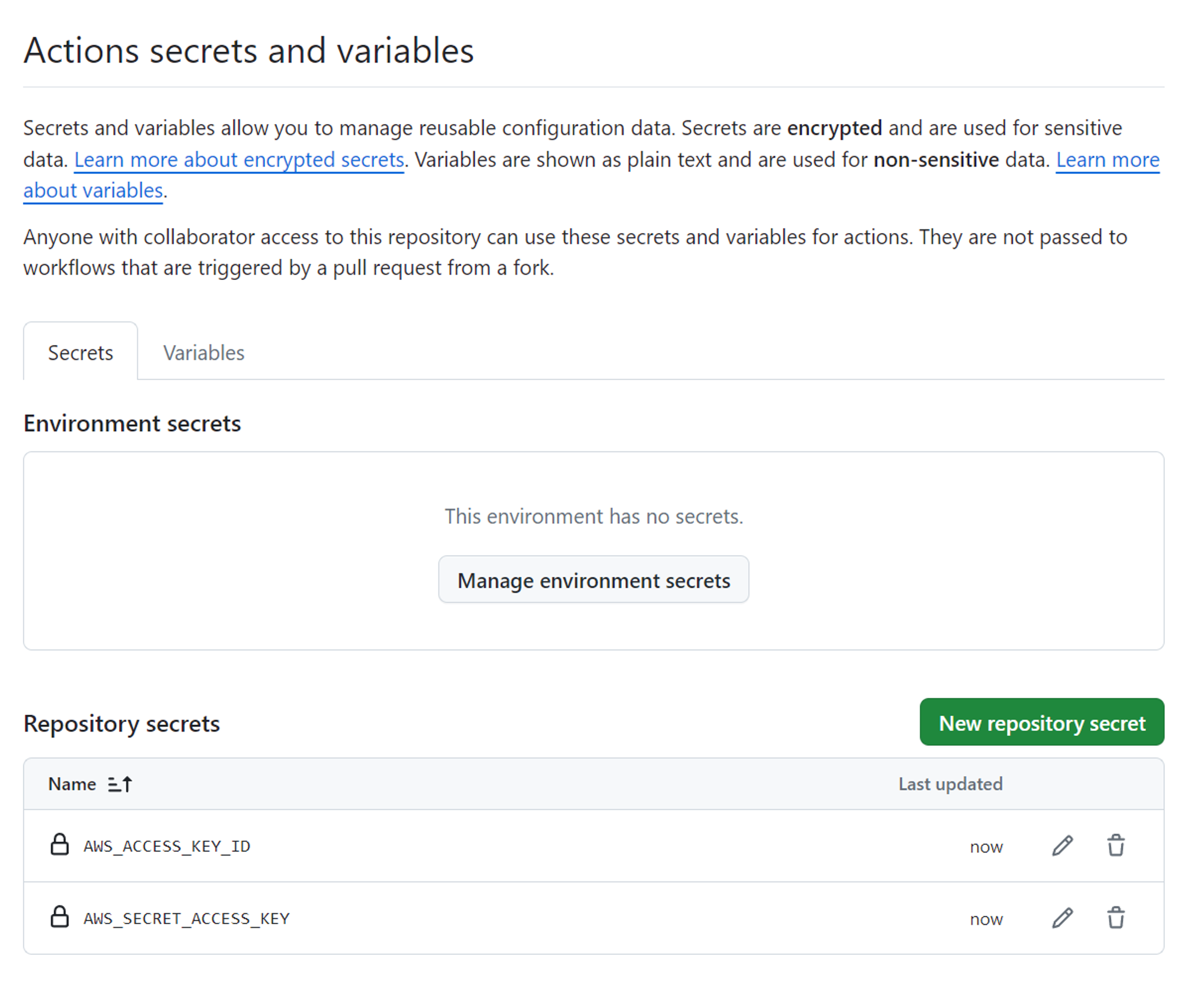Image resolution: width=1204 pixels, height=985 pixels.
Task: Delete the AWS_ACCESS_KEY_ID secret trash icon
Action: coord(1116,845)
